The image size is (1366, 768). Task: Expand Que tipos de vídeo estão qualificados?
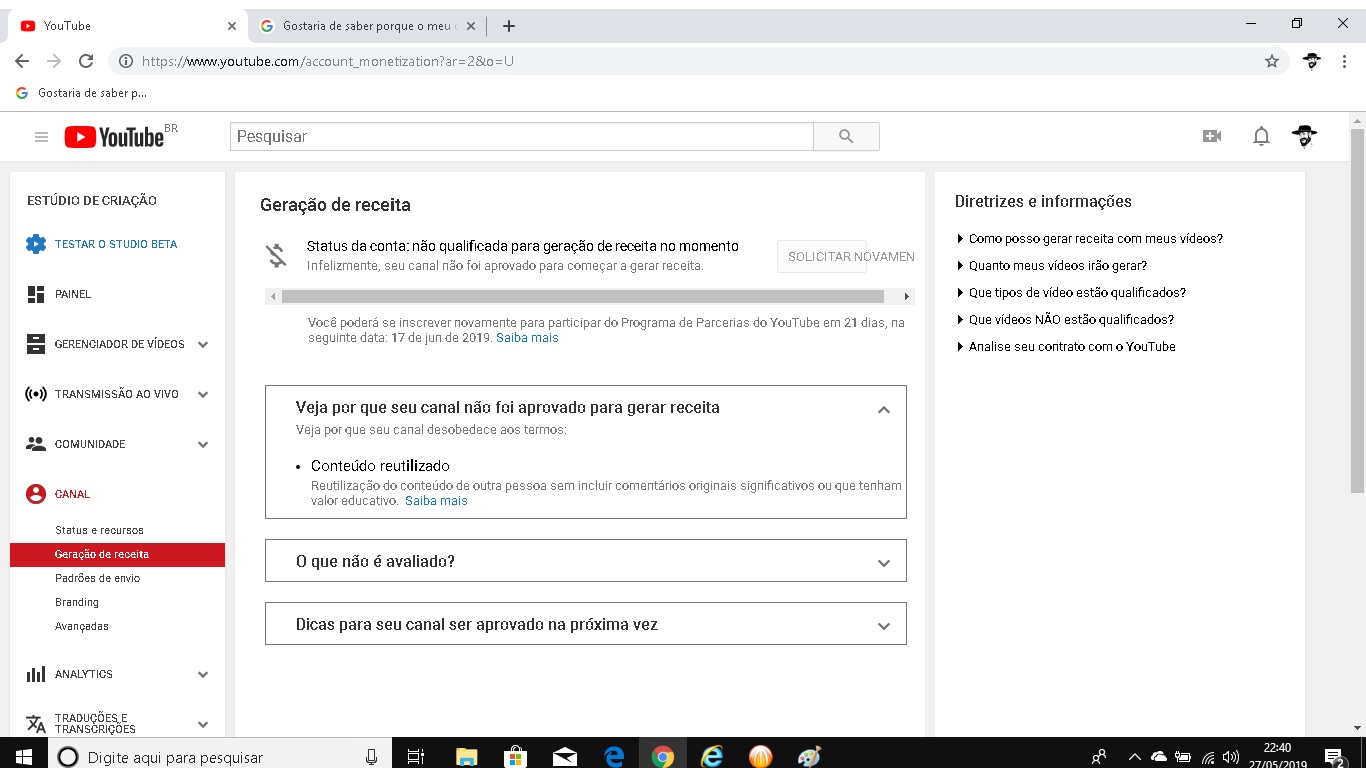(1071, 293)
